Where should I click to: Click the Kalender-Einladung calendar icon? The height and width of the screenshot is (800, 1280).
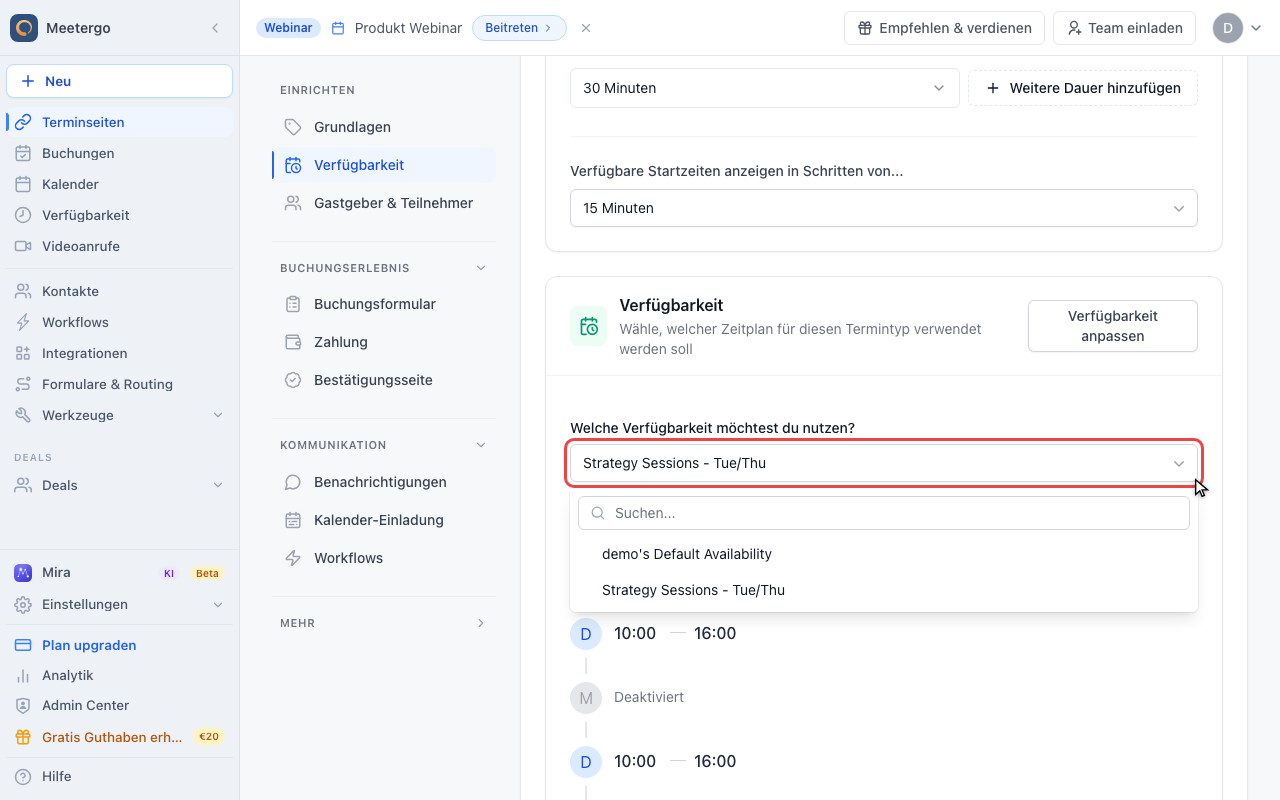(x=293, y=520)
